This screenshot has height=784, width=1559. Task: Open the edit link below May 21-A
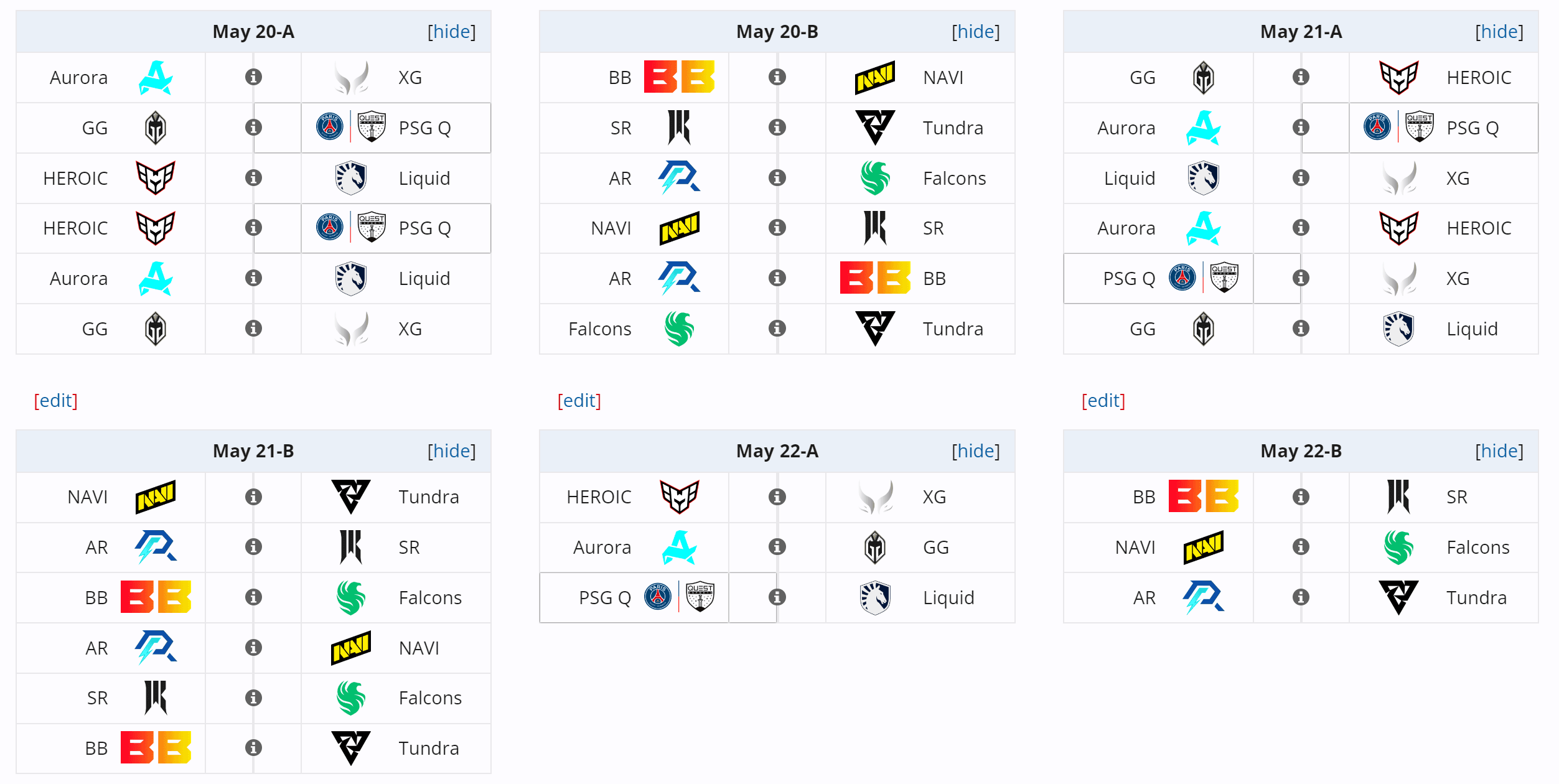(x=1103, y=401)
